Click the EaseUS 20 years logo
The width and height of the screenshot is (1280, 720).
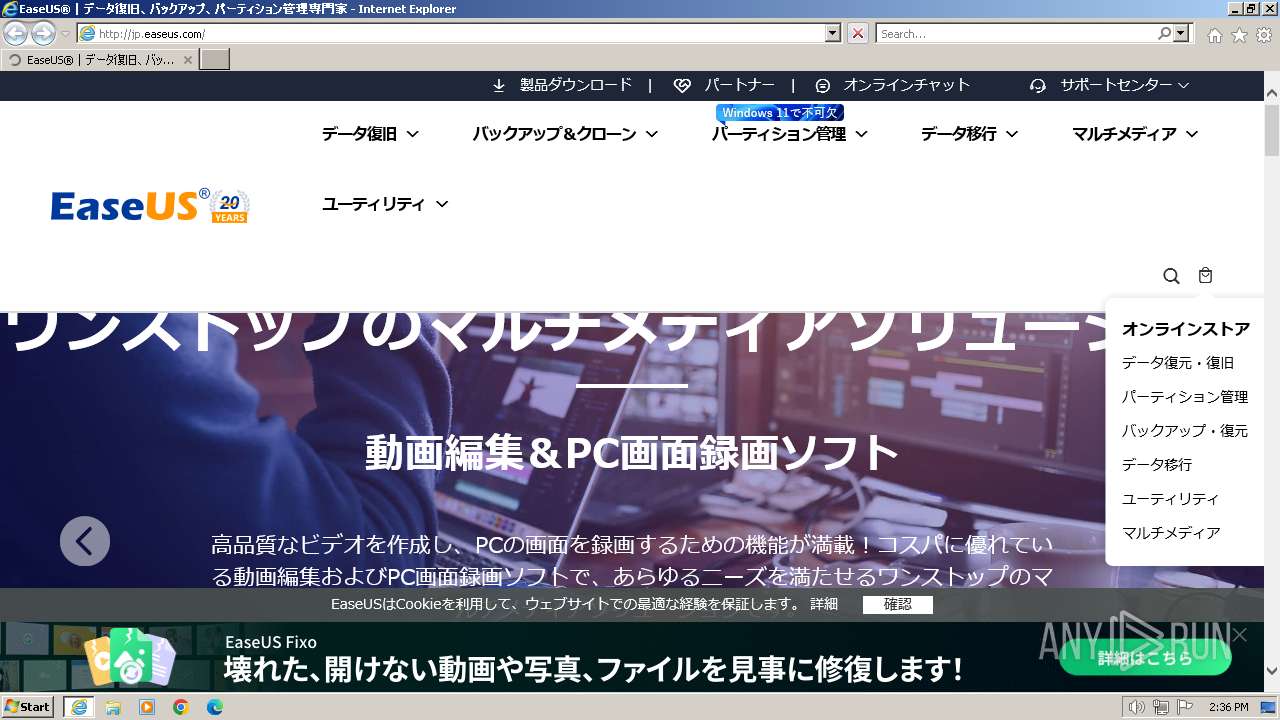coord(150,205)
